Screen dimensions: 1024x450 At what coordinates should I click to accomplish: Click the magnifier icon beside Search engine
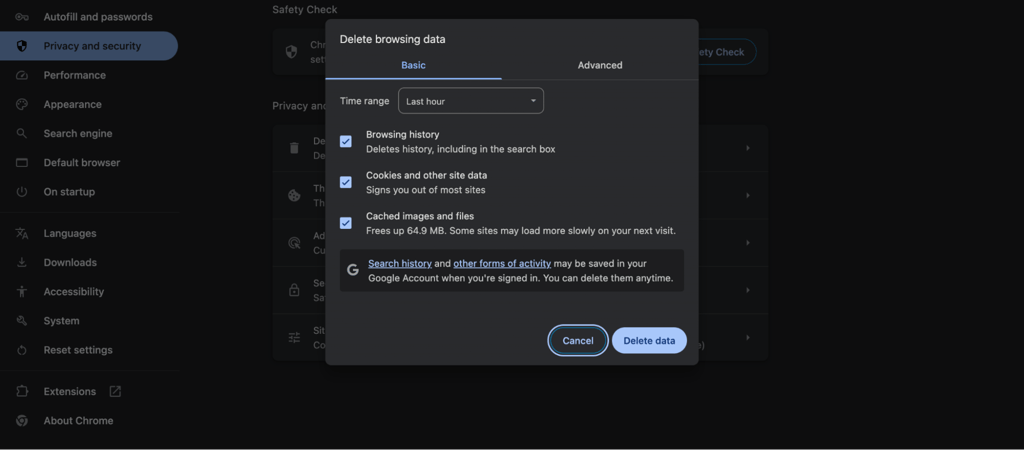(x=22, y=133)
